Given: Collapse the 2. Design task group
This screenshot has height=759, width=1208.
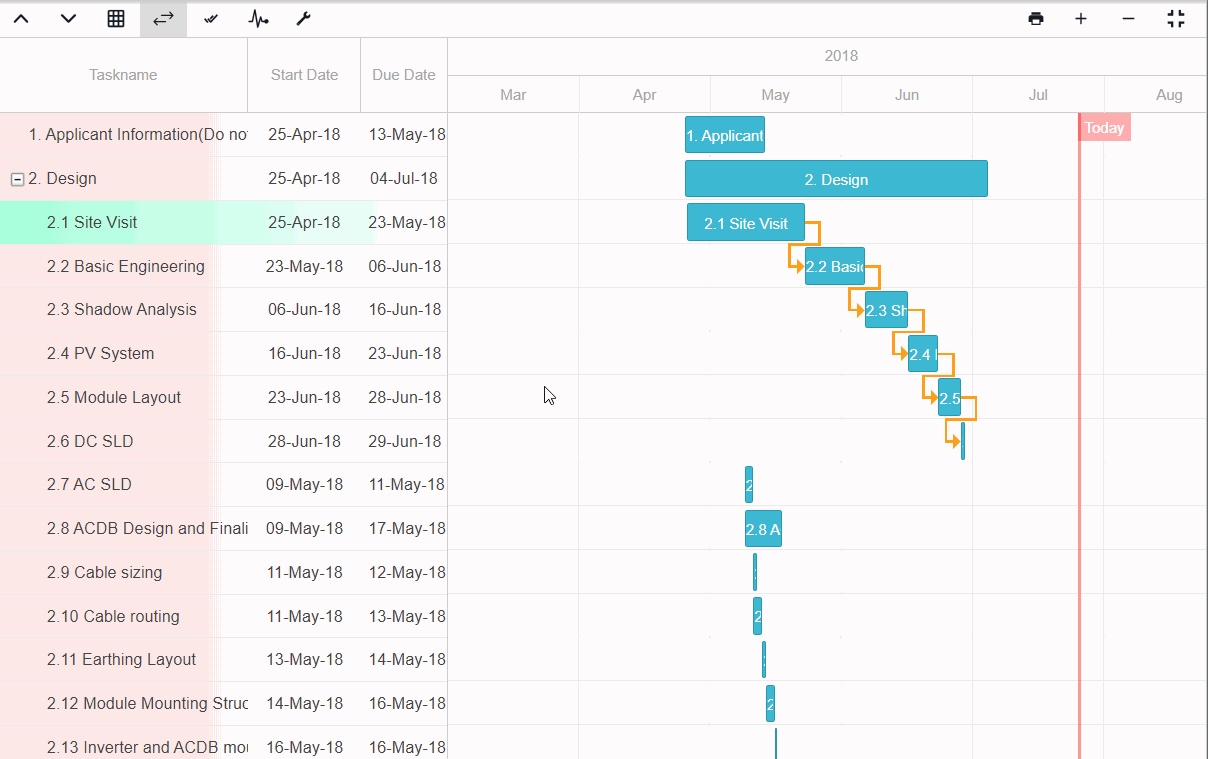Looking at the screenshot, I should 17,178.
